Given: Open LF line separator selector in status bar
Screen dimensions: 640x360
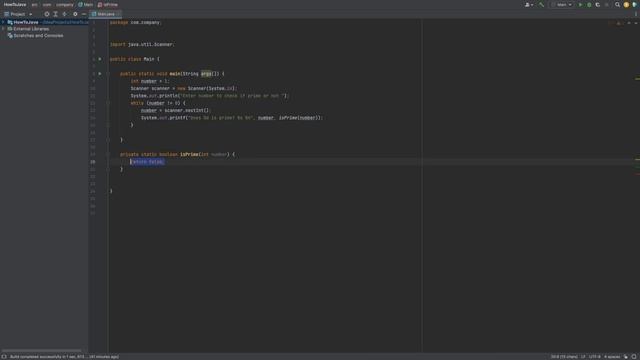Looking at the screenshot, I should pyautogui.click(x=583, y=357).
